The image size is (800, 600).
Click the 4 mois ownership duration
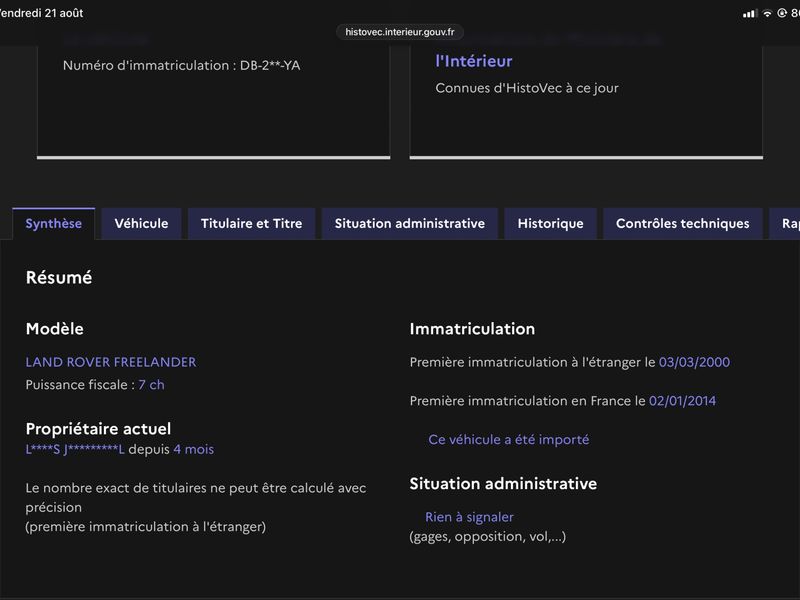[193, 449]
